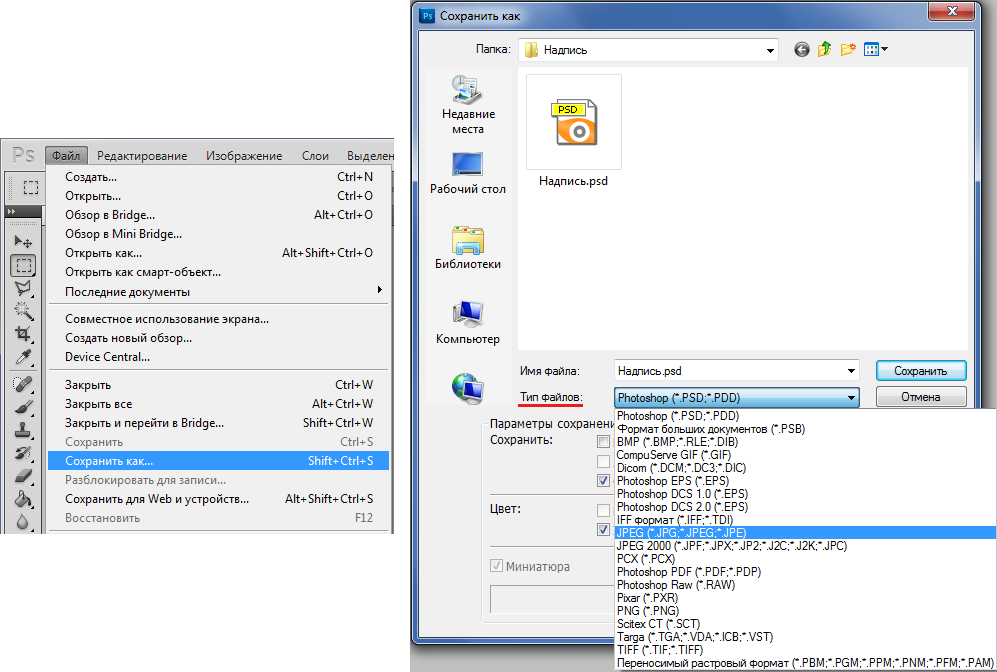The width and height of the screenshot is (997, 672).
Task: Choose Формат больших документов (*.PSB)
Action: coord(805,429)
